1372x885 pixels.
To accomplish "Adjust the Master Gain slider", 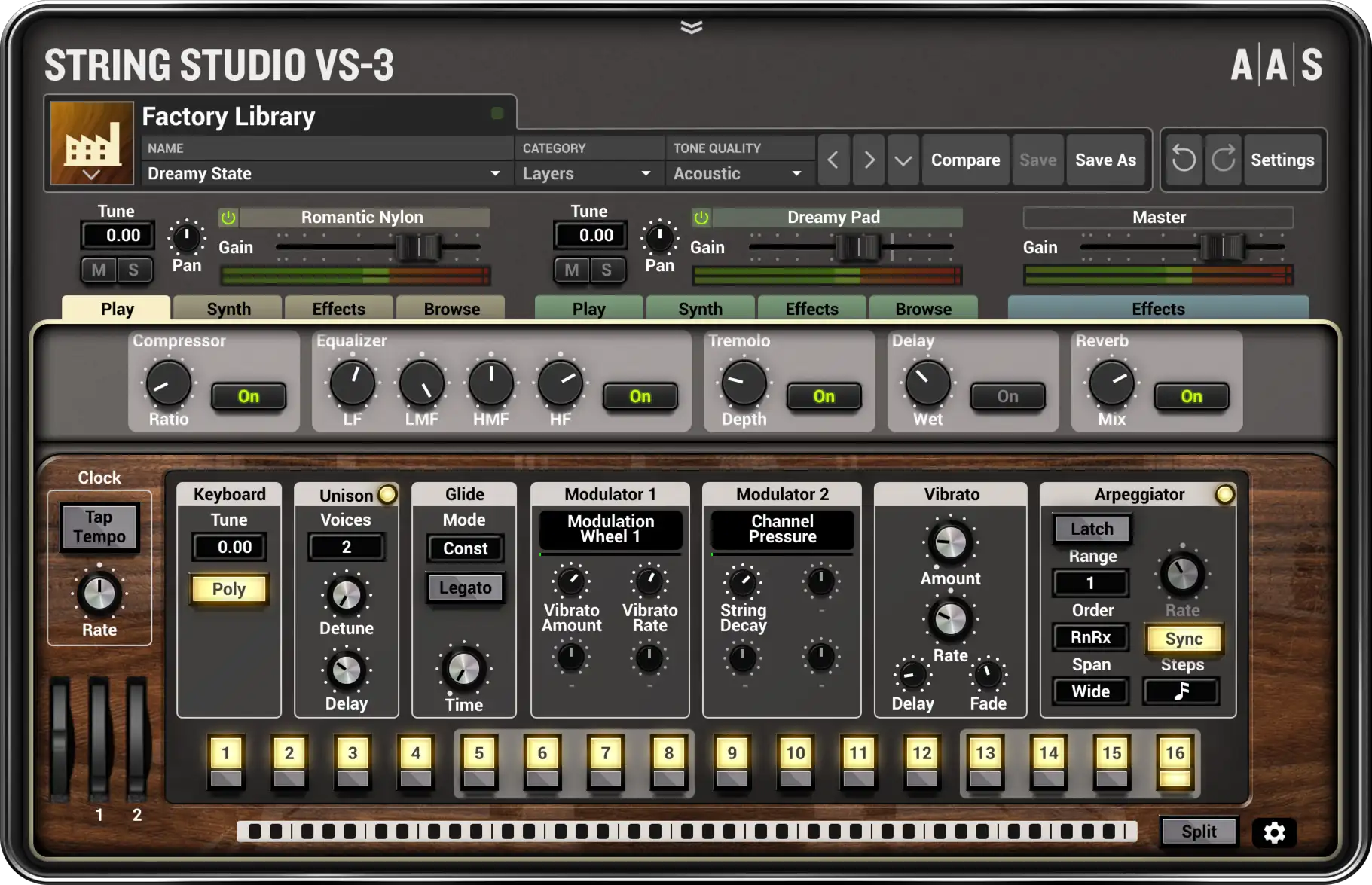I will (x=1224, y=246).
